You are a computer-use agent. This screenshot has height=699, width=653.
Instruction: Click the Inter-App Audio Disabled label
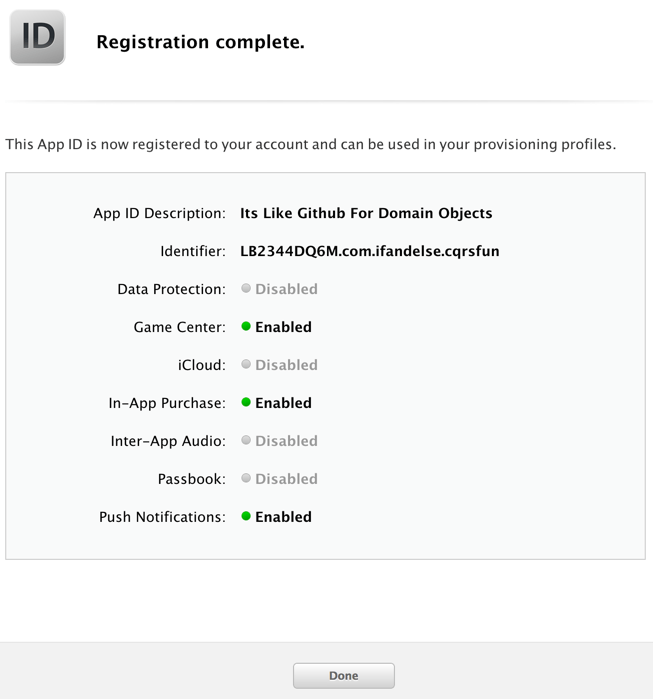tap(286, 441)
